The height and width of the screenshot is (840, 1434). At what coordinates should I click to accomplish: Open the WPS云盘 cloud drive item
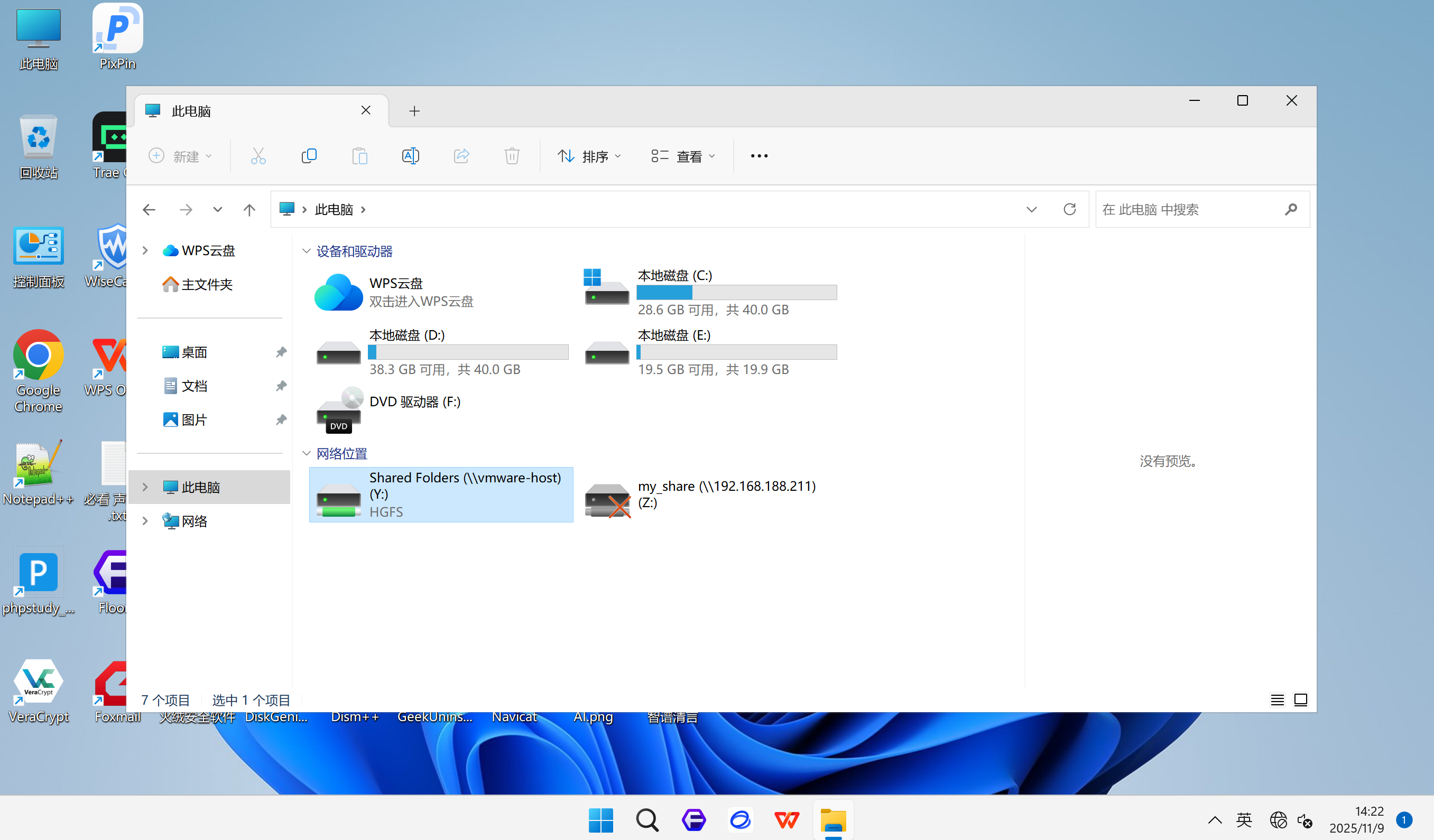[x=338, y=292]
